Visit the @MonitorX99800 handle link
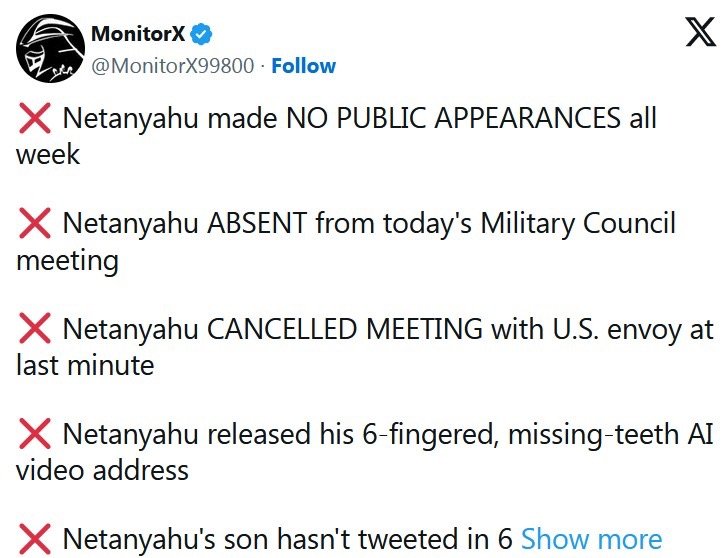Image resolution: width=724 pixels, height=558 pixels. tap(173, 66)
